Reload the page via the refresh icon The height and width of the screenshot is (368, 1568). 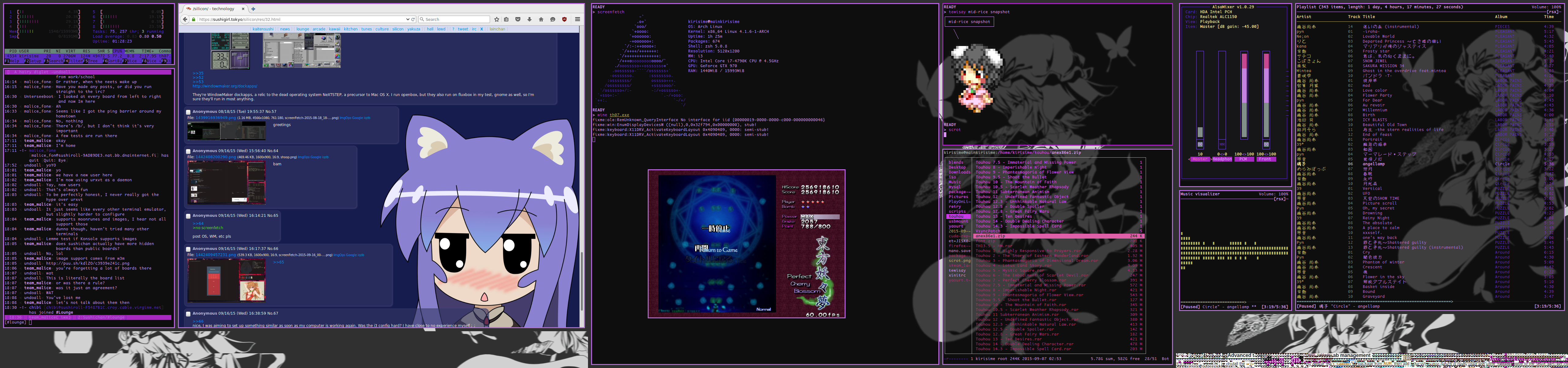tap(413, 20)
